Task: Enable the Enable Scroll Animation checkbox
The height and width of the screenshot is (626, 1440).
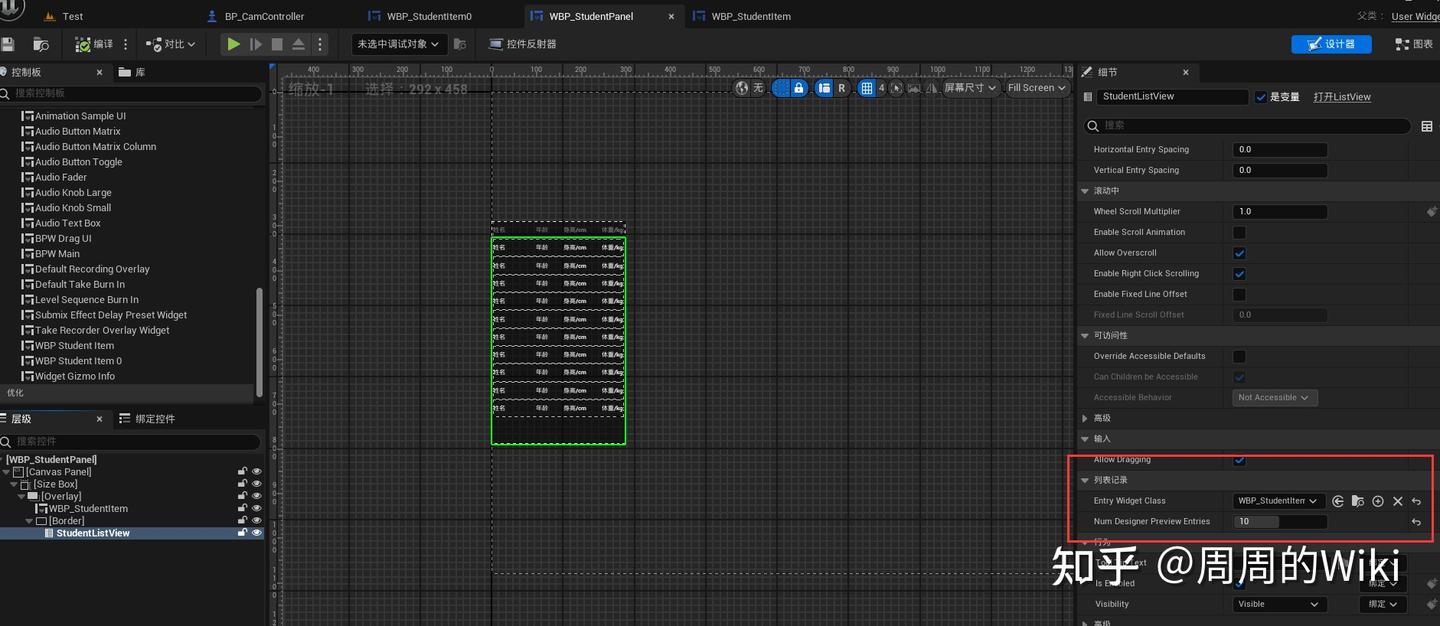Action: pos(1240,232)
